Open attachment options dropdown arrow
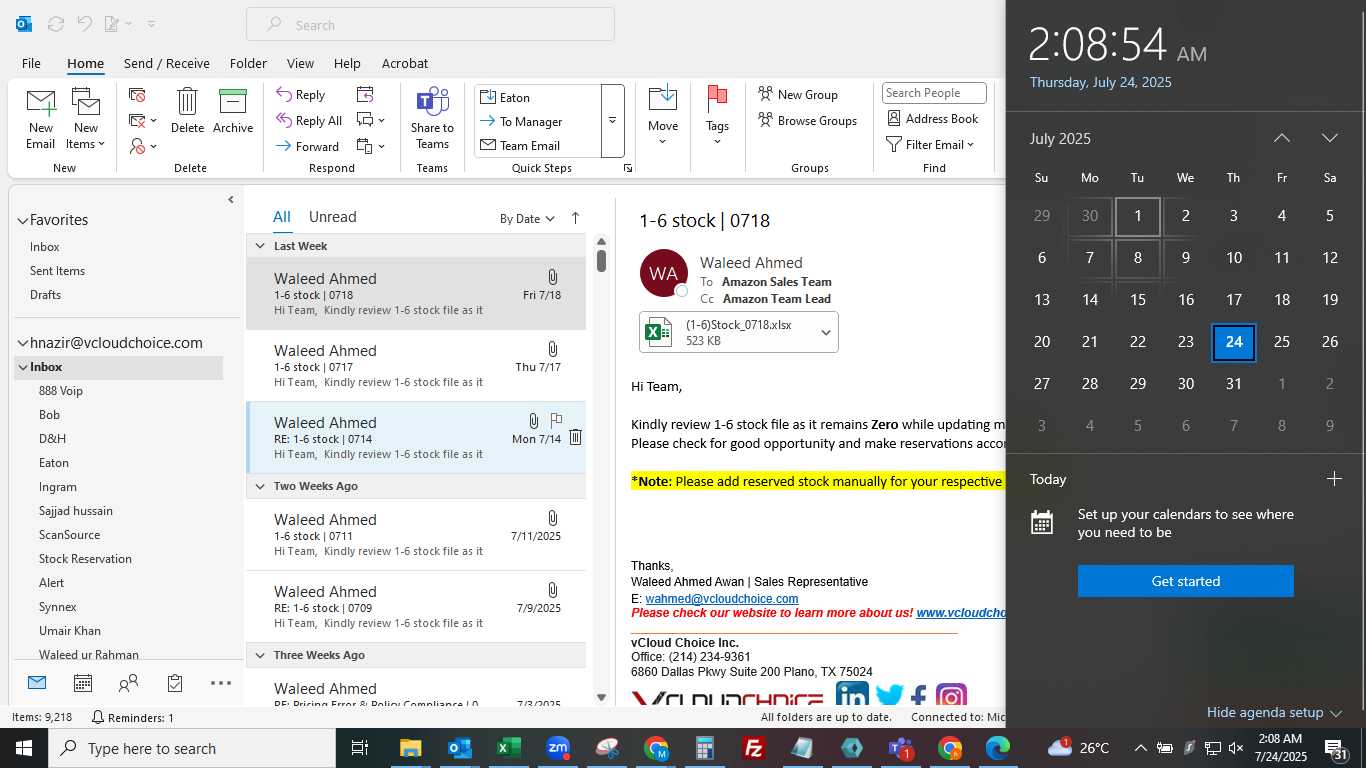1366x768 pixels. pos(826,332)
